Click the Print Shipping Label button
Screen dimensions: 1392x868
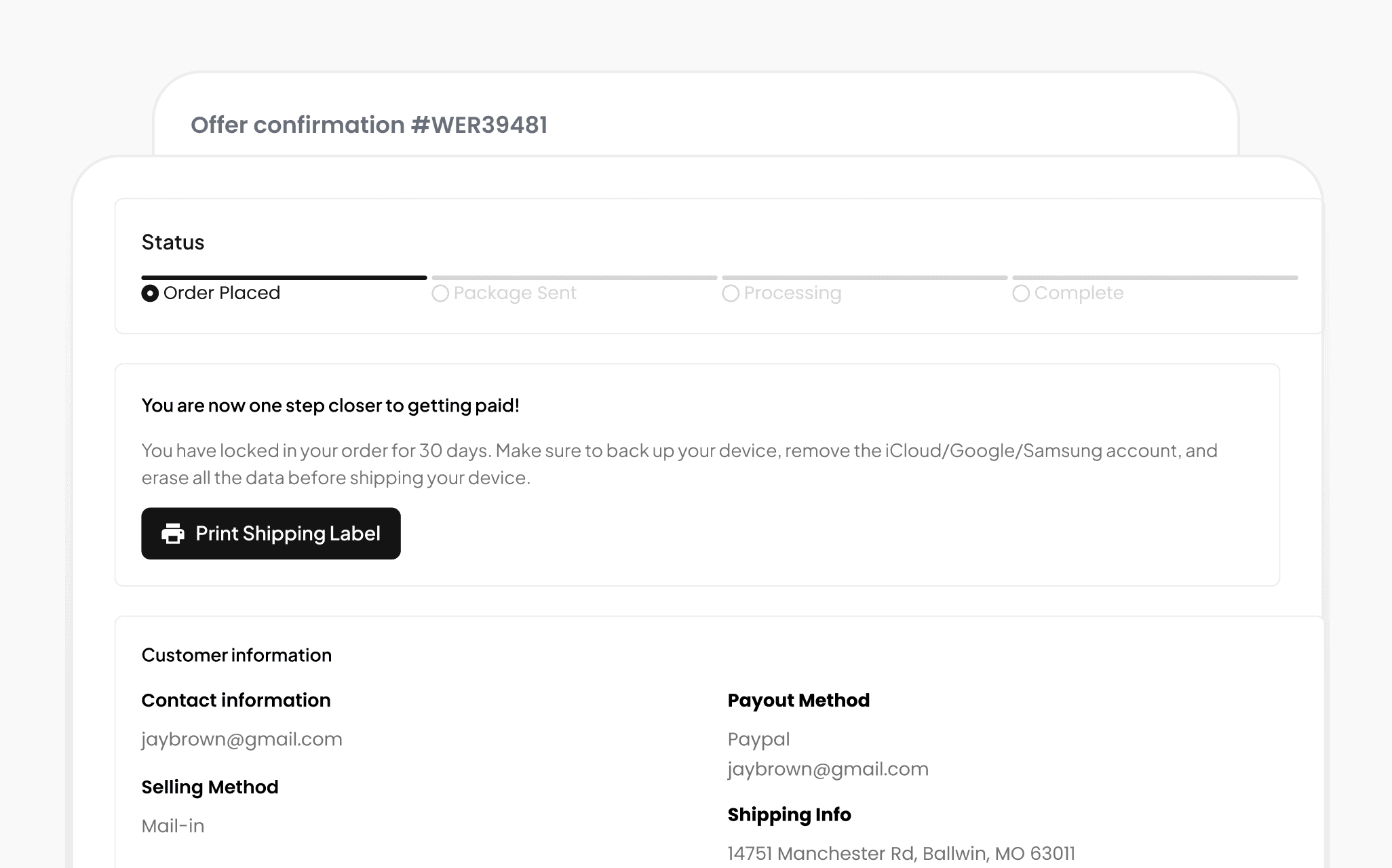point(271,534)
